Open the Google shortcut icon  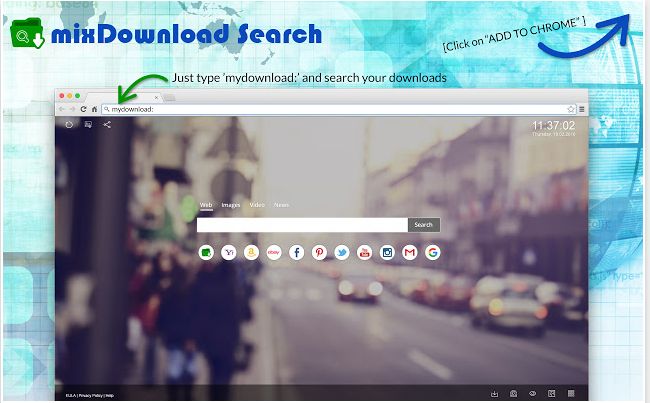(432, 252)
